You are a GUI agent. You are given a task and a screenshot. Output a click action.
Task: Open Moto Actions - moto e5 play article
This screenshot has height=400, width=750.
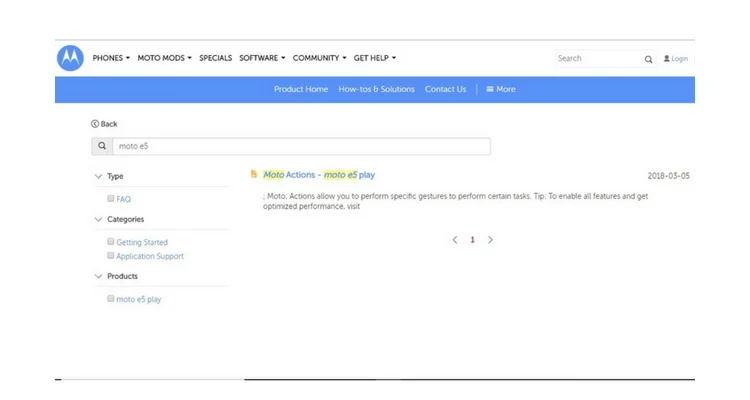click(319, 175)
